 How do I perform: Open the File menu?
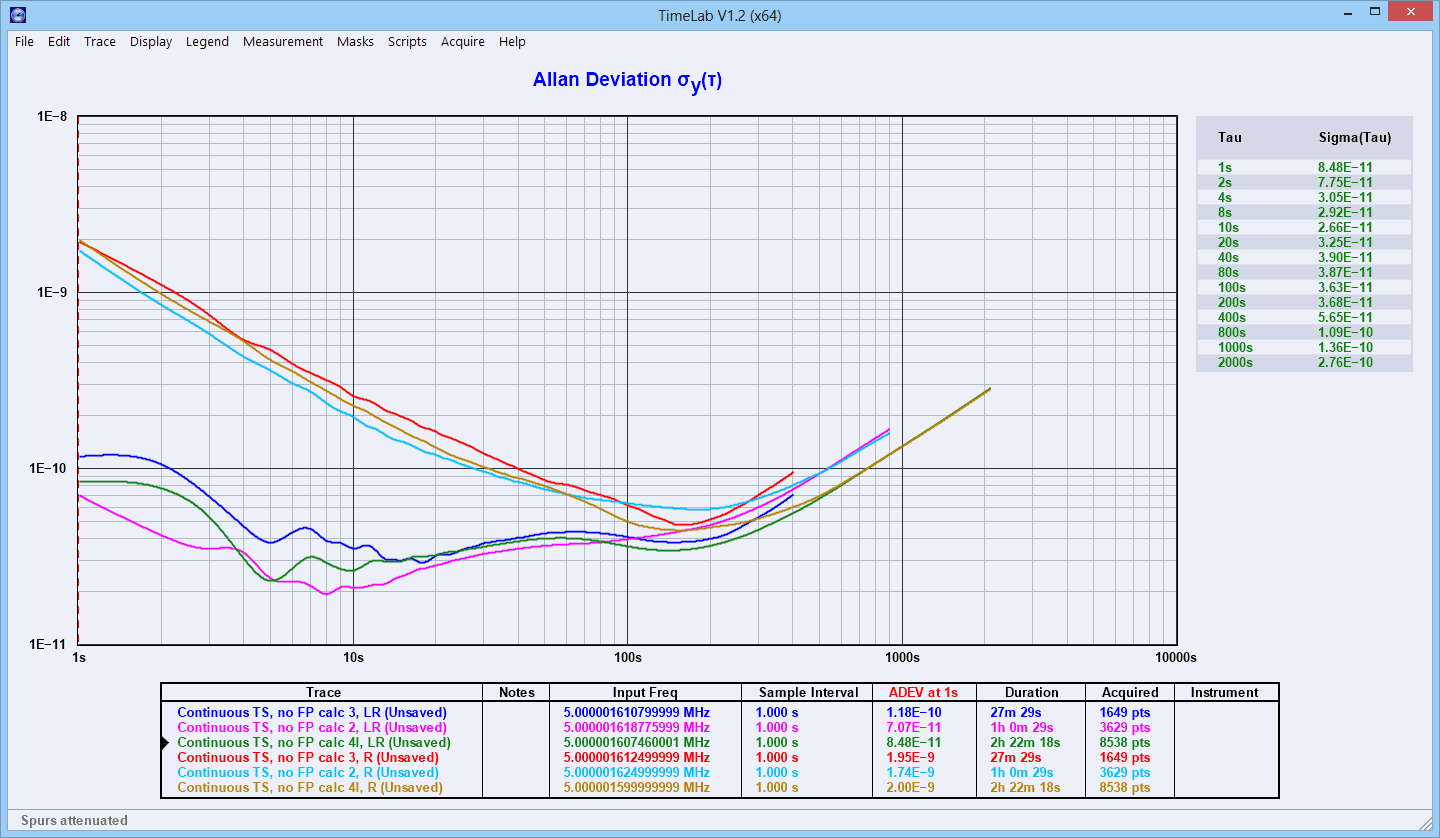(x=24, y=42)
